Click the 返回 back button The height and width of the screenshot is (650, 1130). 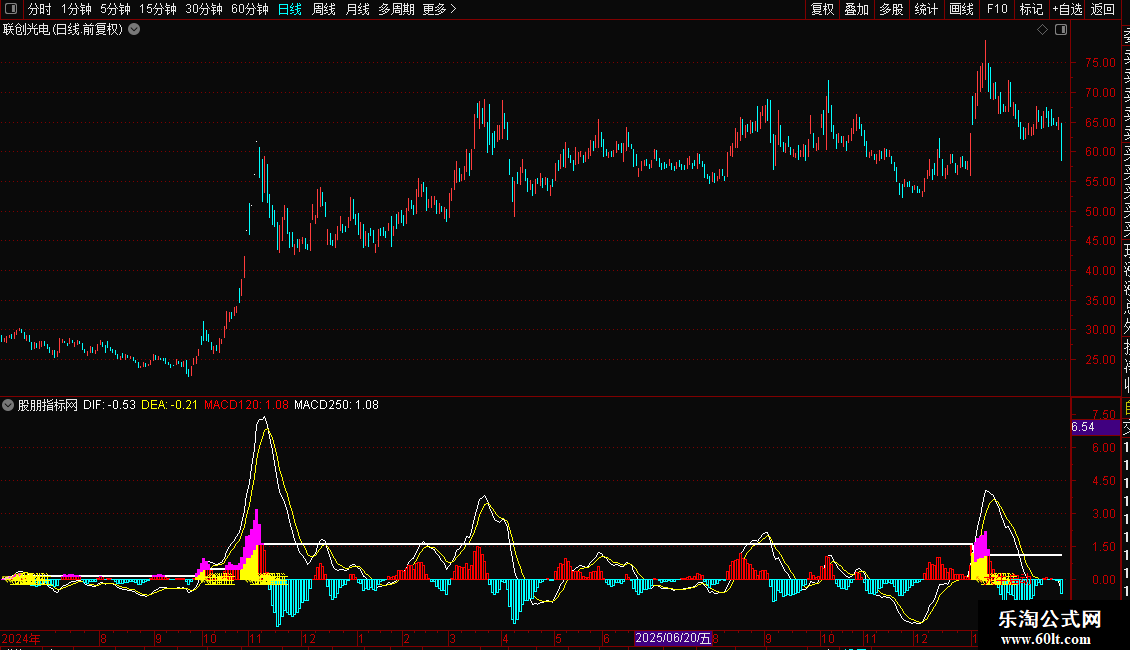(x=1103, y=9)
